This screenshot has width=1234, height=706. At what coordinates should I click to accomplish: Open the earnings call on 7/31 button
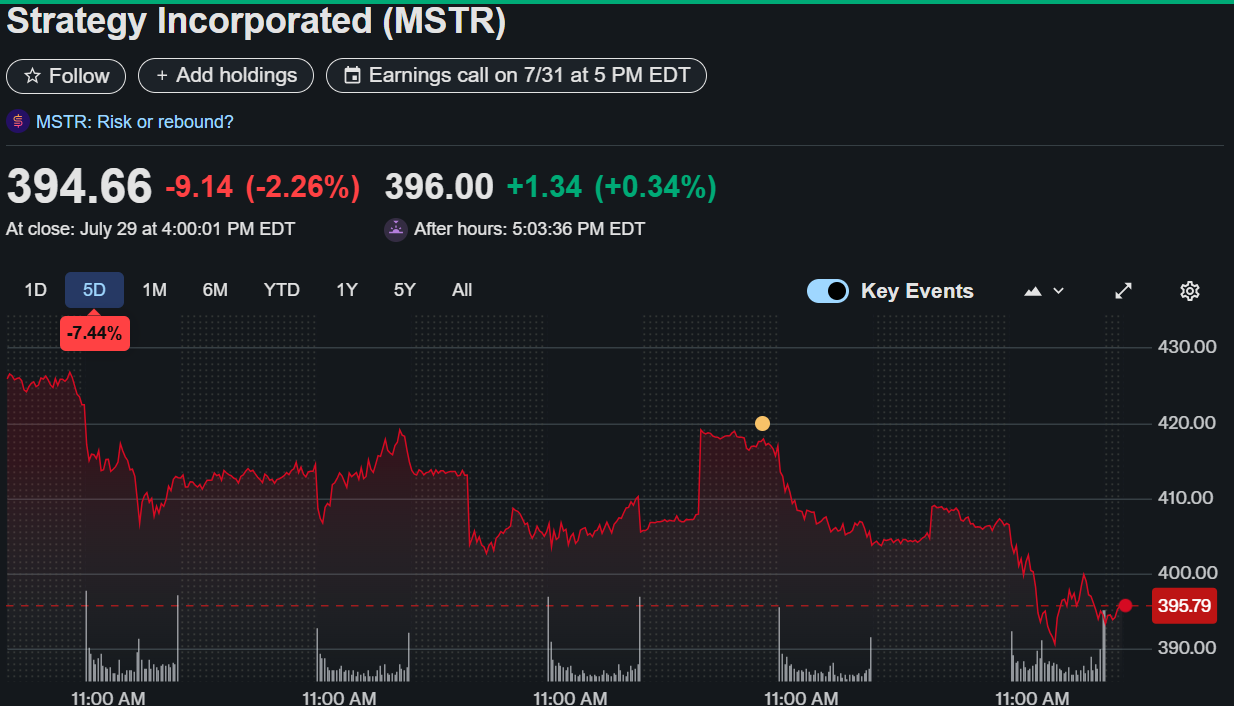tap(516, 76)
